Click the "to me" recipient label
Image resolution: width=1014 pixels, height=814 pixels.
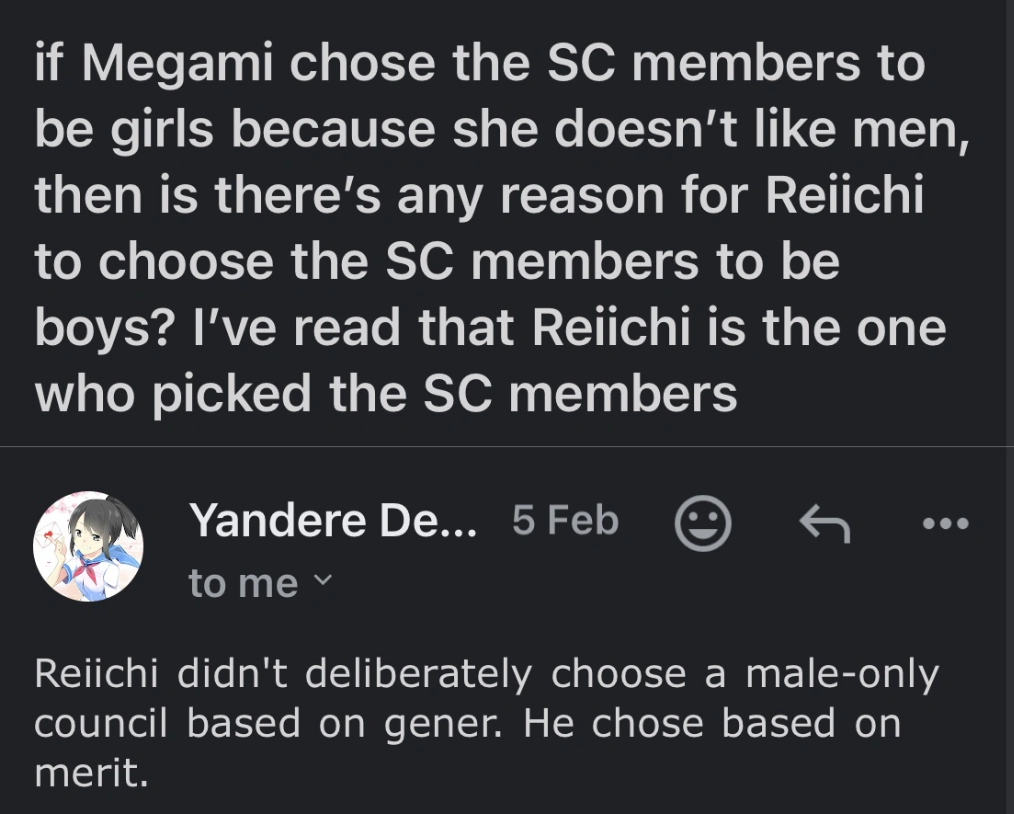coord(243,583)
